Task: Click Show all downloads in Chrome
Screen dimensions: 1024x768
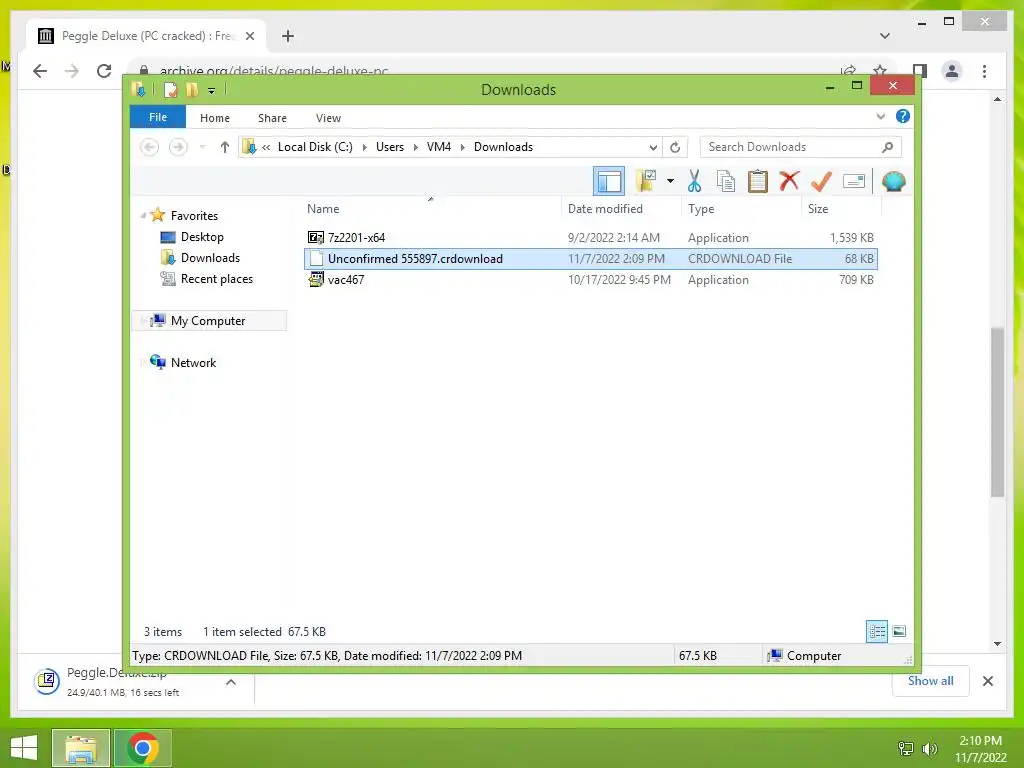Action: point(930,680)
